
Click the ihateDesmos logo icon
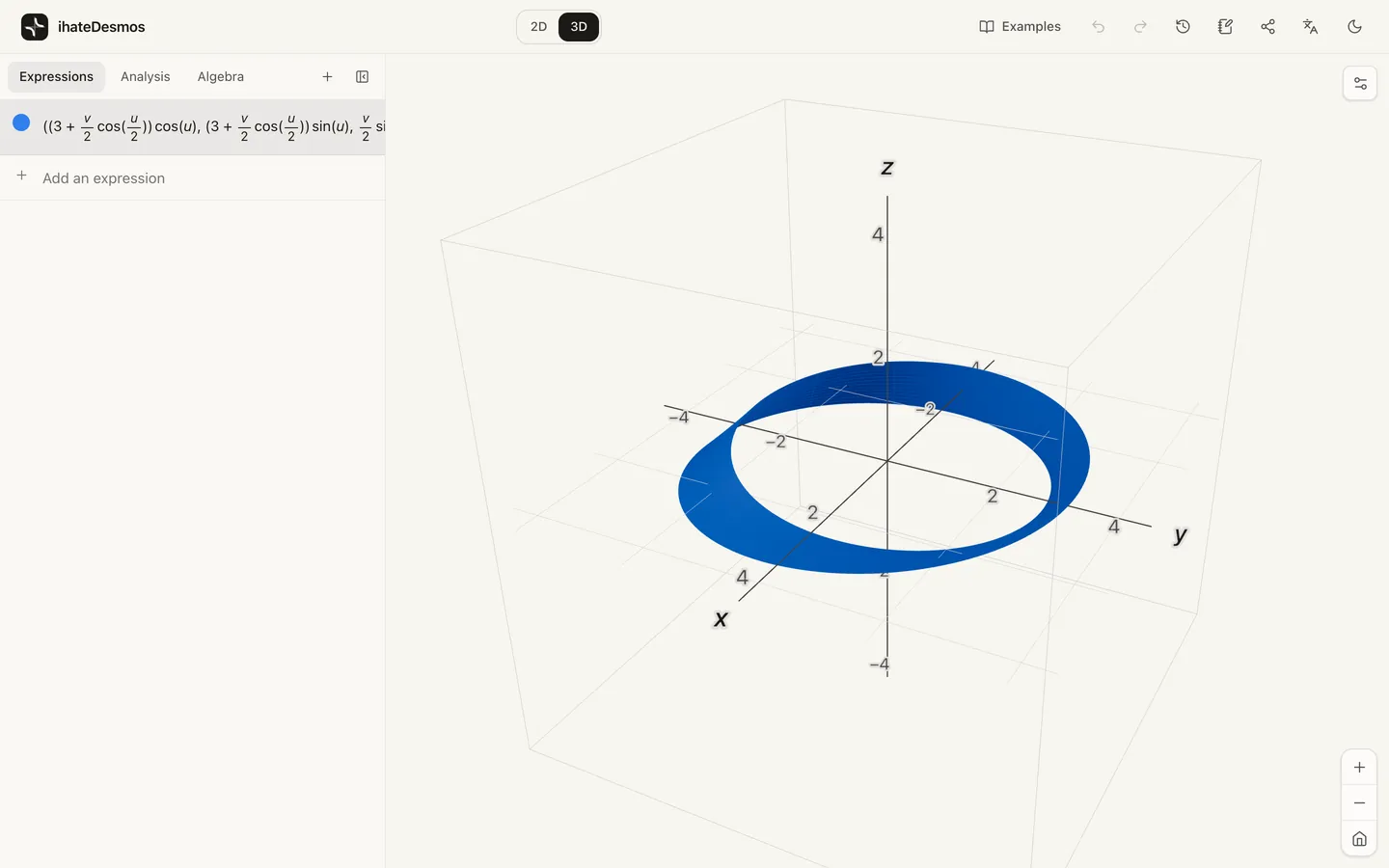(x=35, y=27)
